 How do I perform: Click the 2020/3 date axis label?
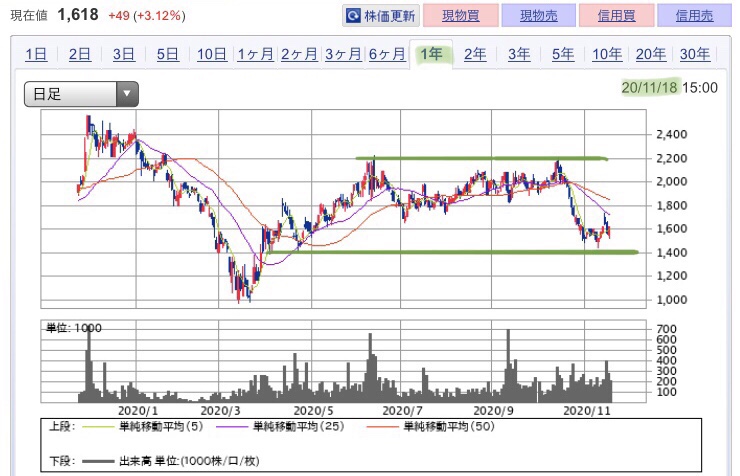click(x=220, y=410)
